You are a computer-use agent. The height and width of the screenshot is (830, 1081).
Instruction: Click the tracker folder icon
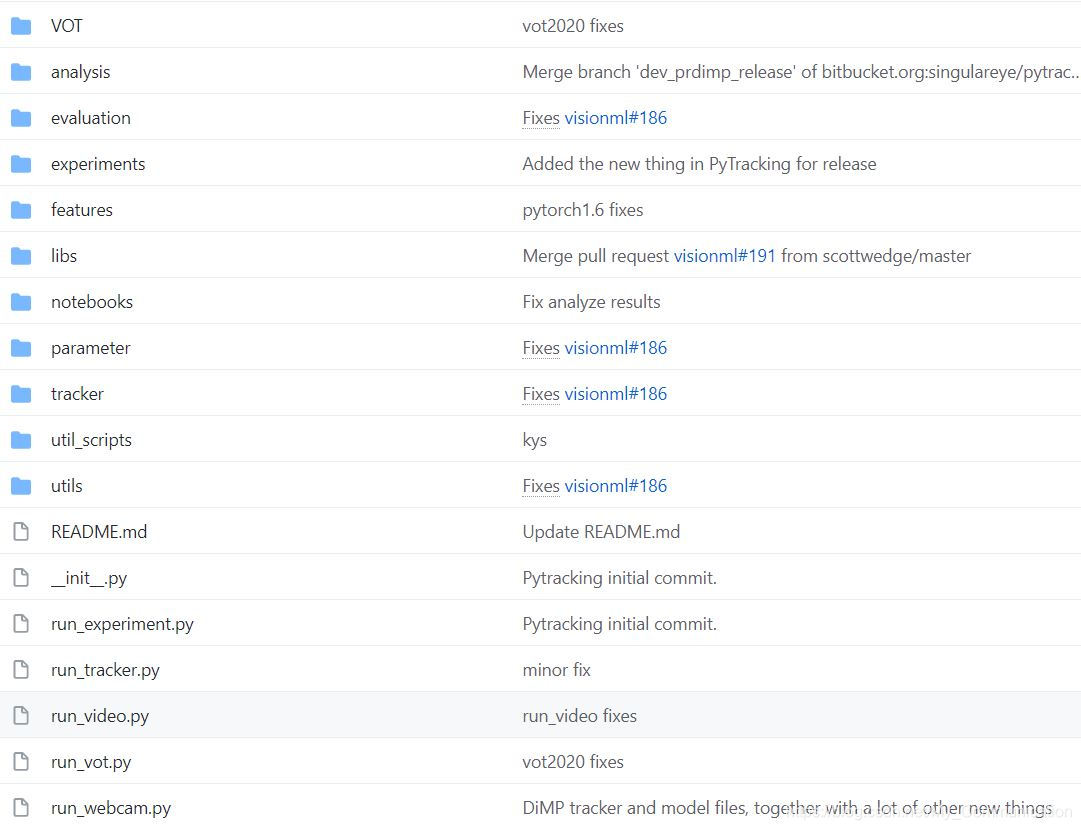[21, 393]
